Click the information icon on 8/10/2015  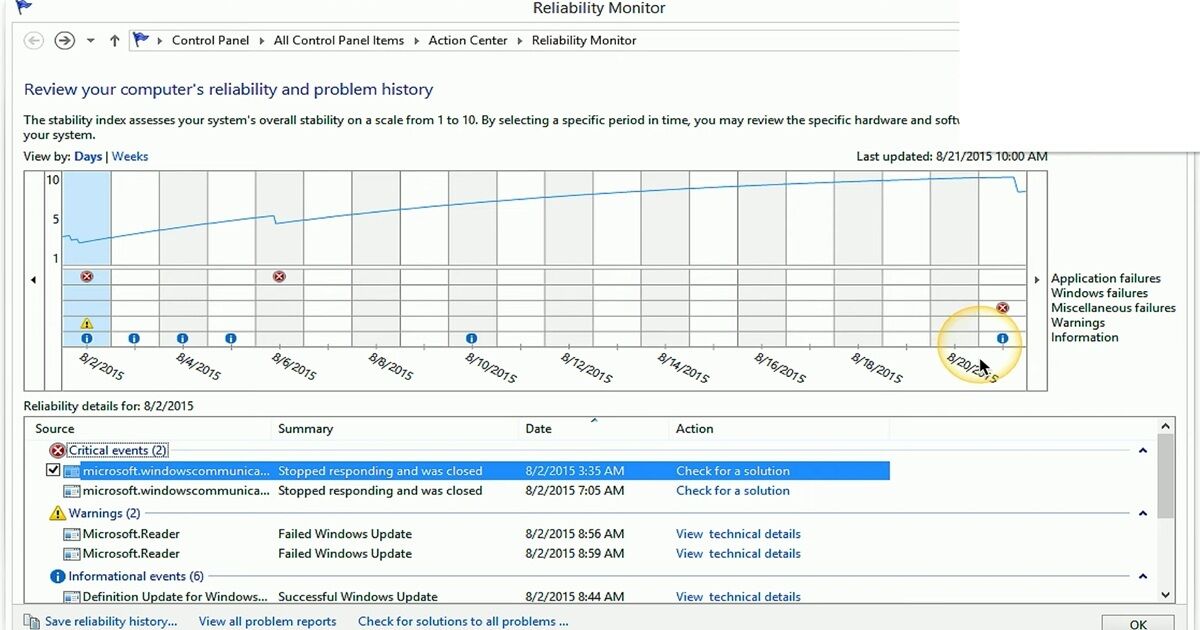(471, 339)
